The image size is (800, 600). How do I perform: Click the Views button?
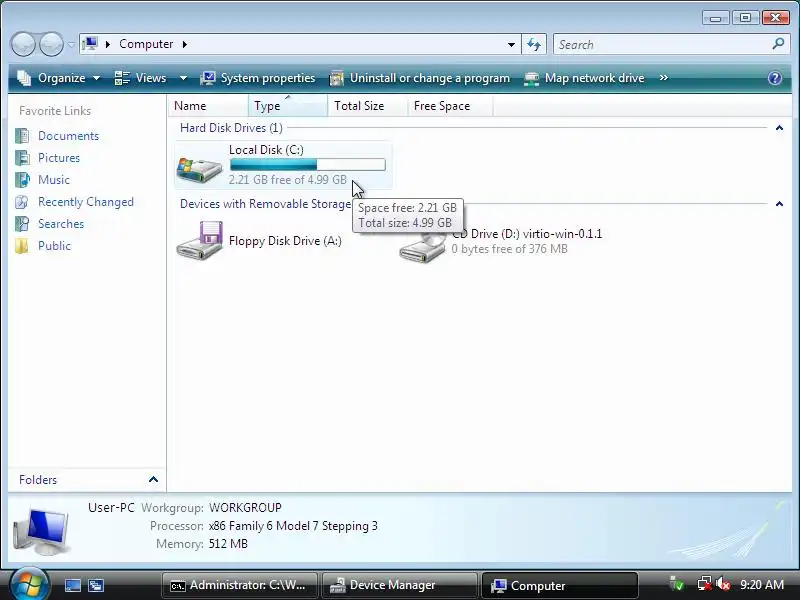pos(141,78)
